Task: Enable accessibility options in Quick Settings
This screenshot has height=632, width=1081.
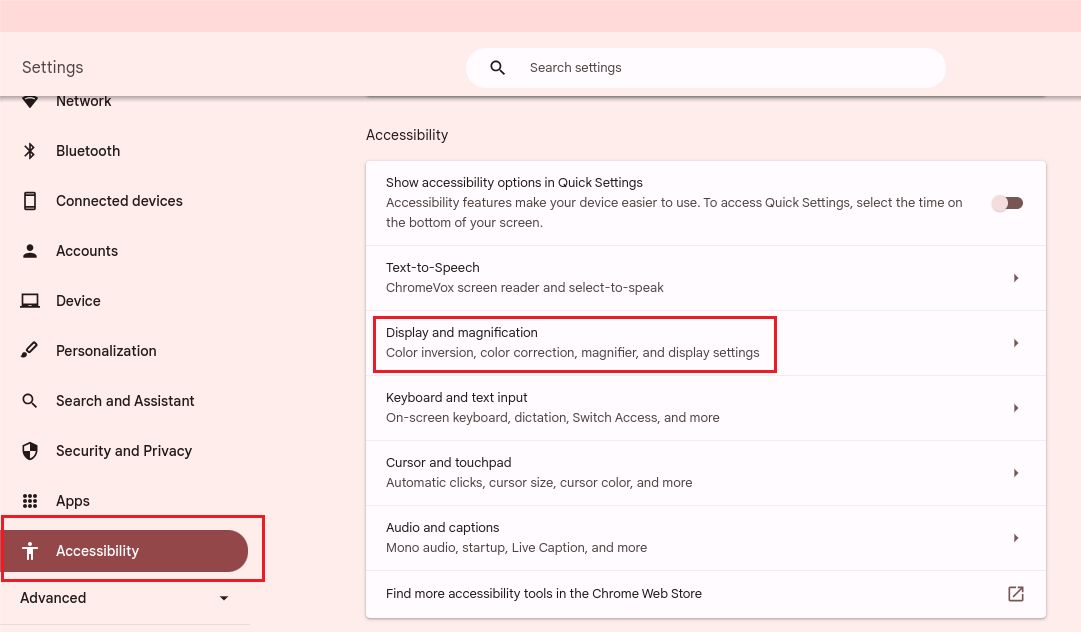Action: pos(1007,202)
